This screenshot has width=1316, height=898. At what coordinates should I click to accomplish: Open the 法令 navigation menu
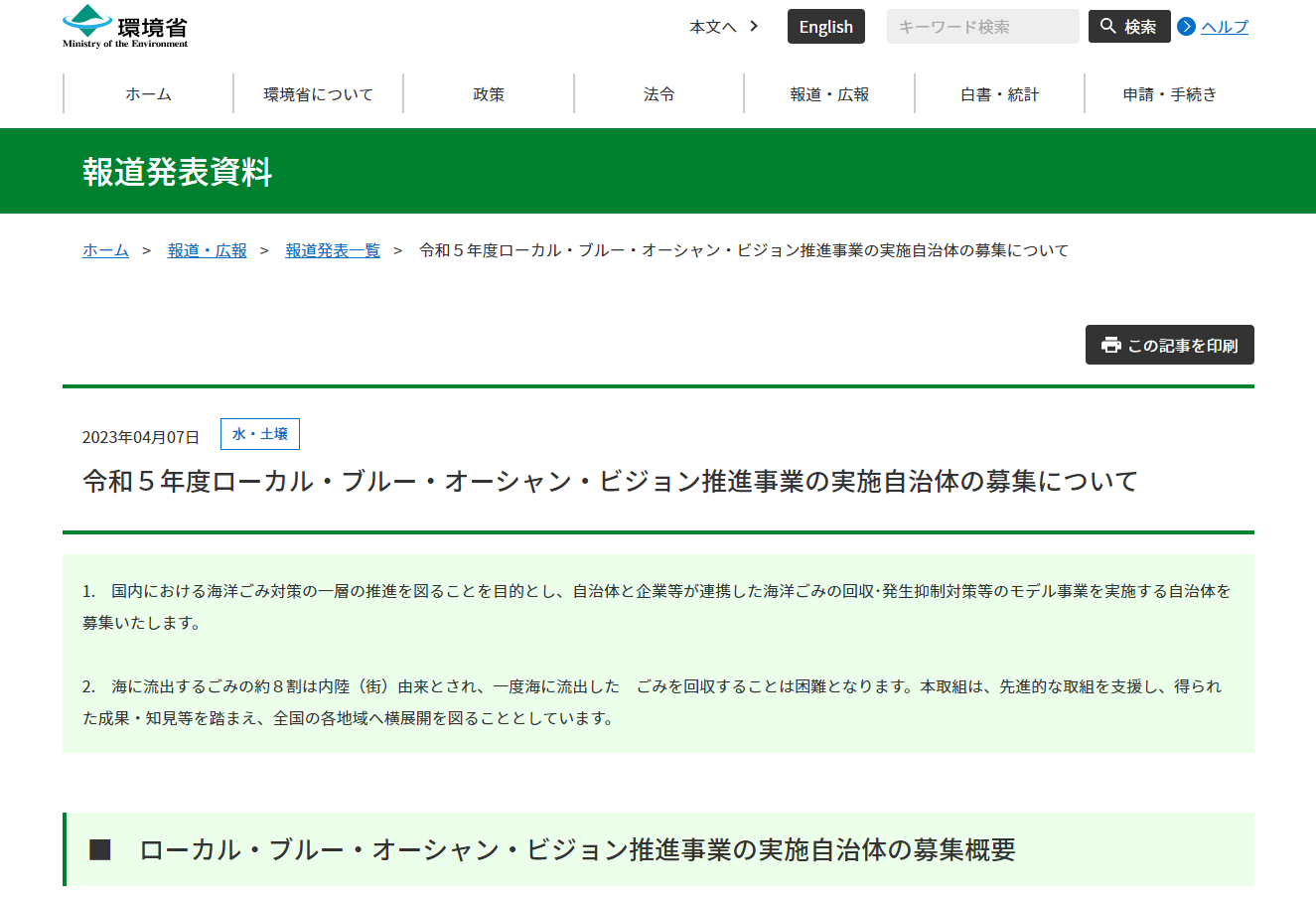coord(658,94)
